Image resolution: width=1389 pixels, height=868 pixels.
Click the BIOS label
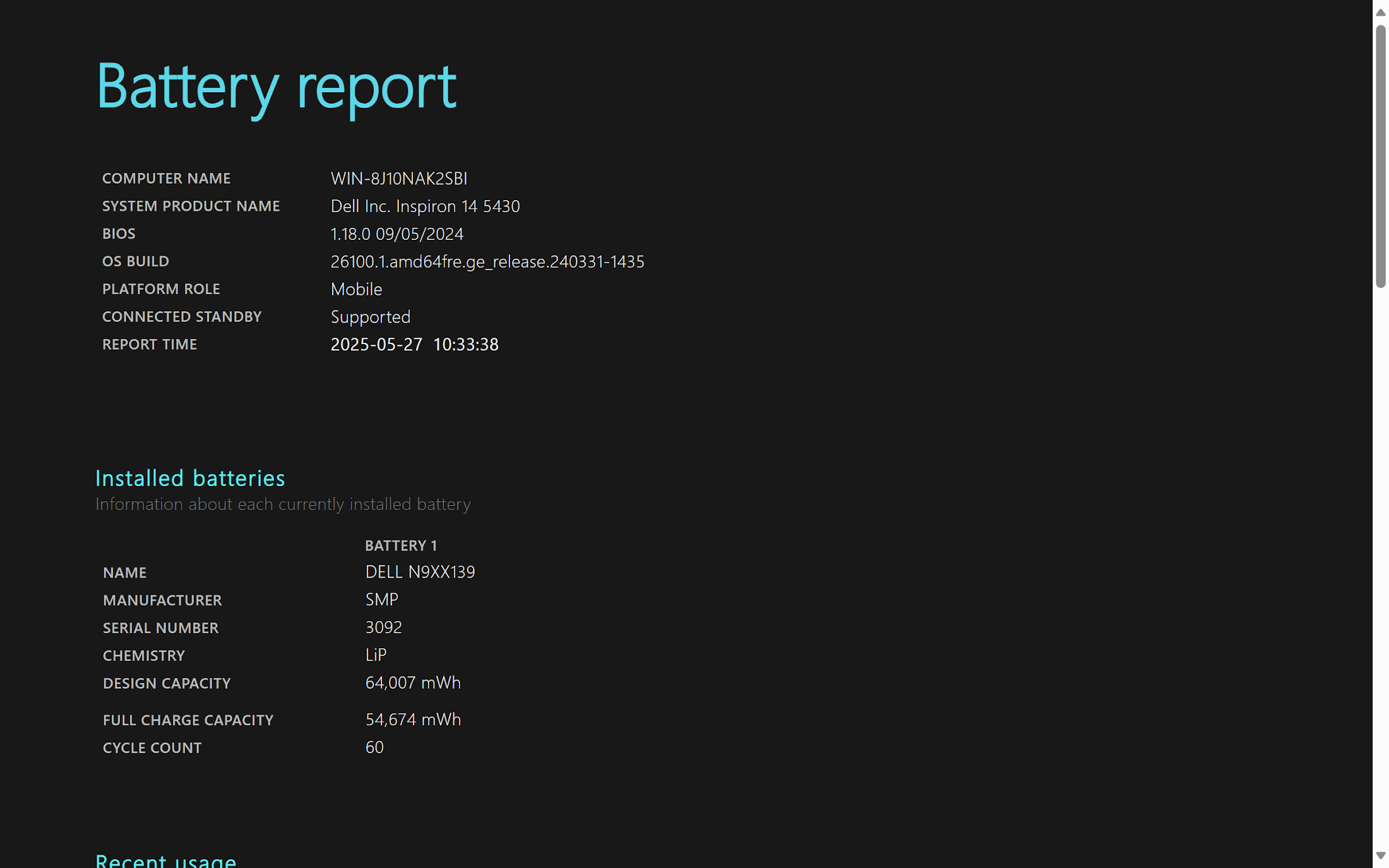[x=119, y=234]
